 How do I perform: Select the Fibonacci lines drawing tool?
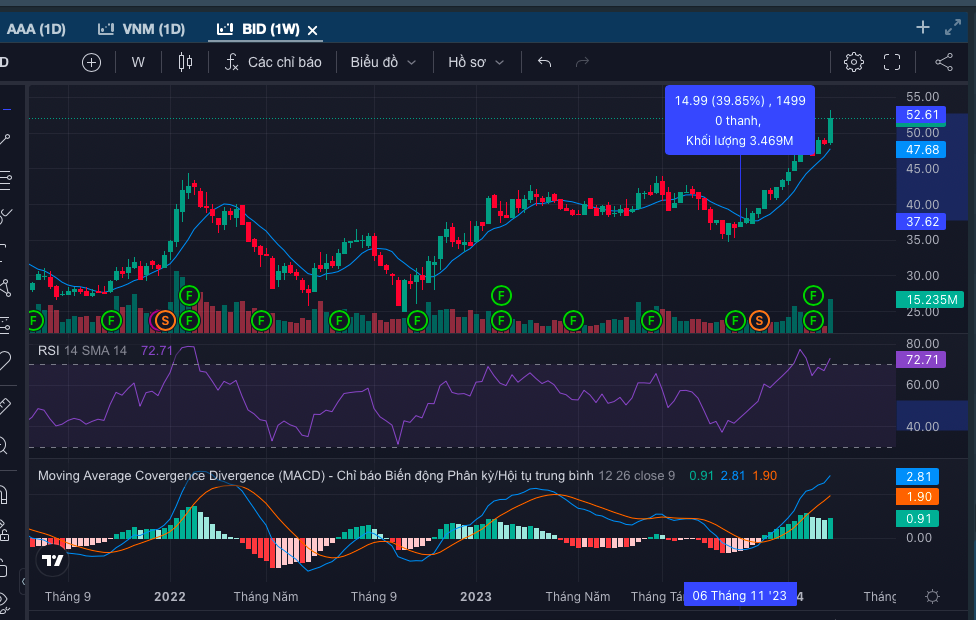click(x=5, y=181)
